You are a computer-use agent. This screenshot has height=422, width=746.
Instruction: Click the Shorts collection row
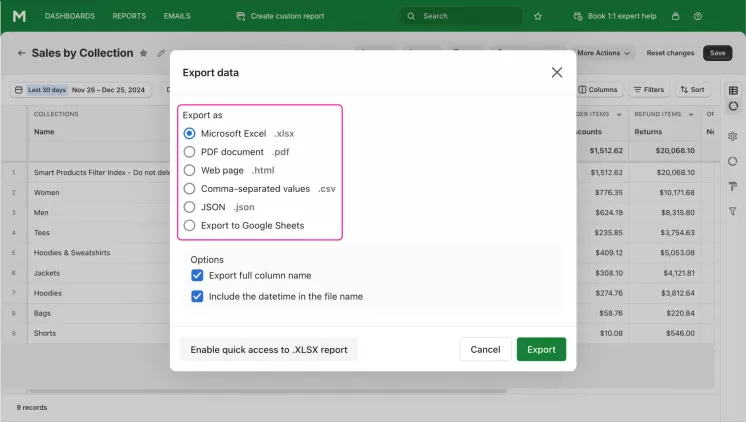pos(45,333)
